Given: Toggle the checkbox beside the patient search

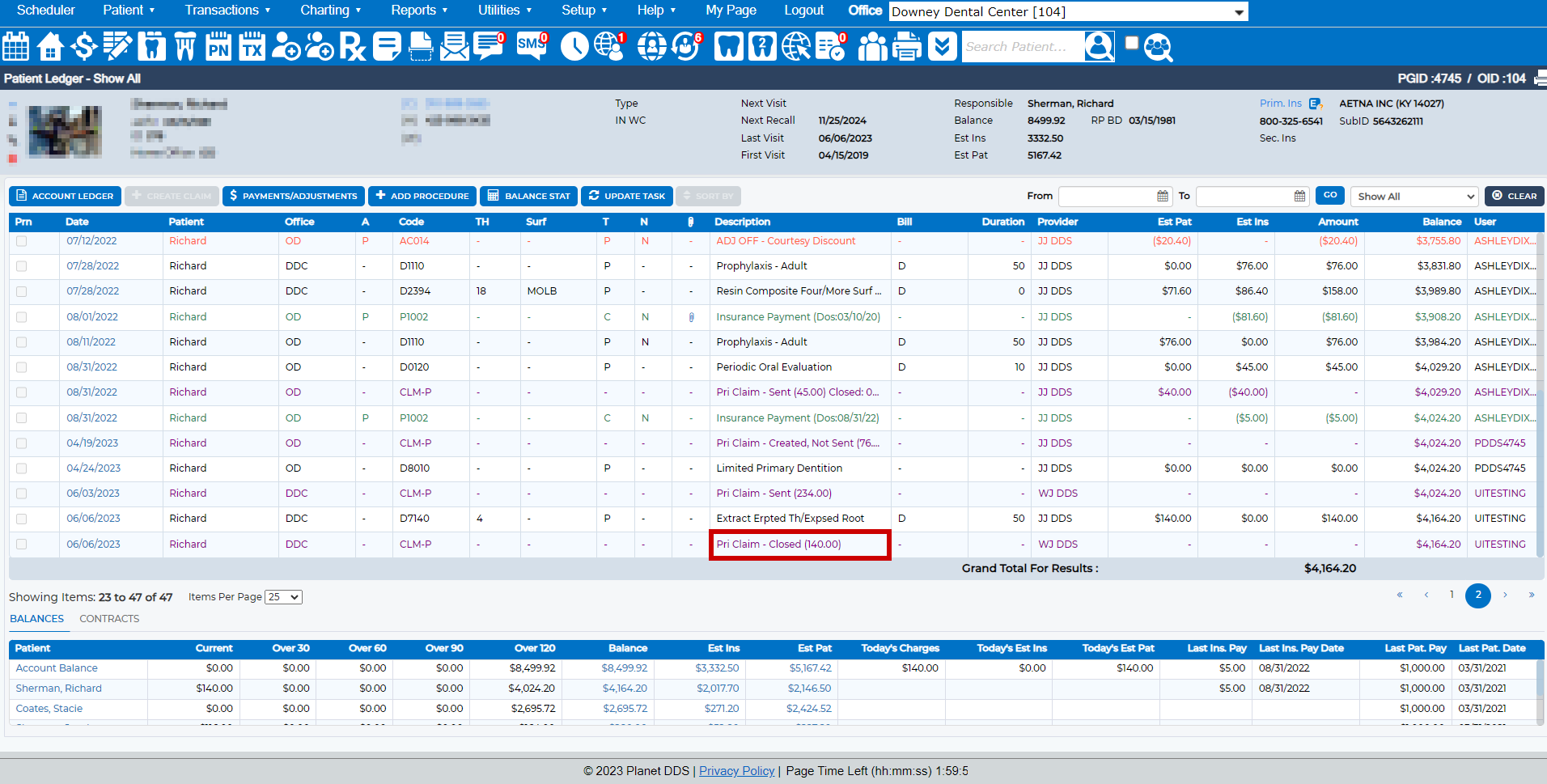Looking at the screenshot, I should [1131, 43].
